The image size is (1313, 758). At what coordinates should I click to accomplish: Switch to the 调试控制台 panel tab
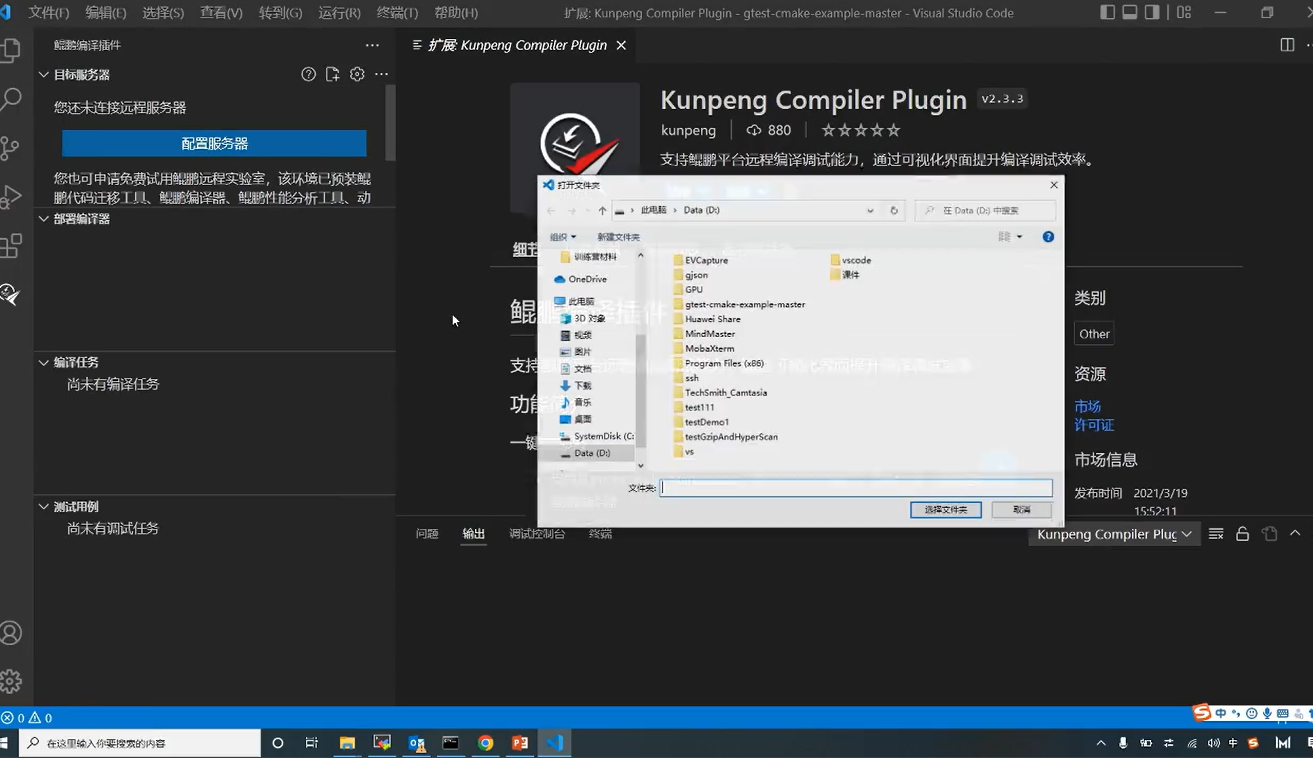(537, 534)
